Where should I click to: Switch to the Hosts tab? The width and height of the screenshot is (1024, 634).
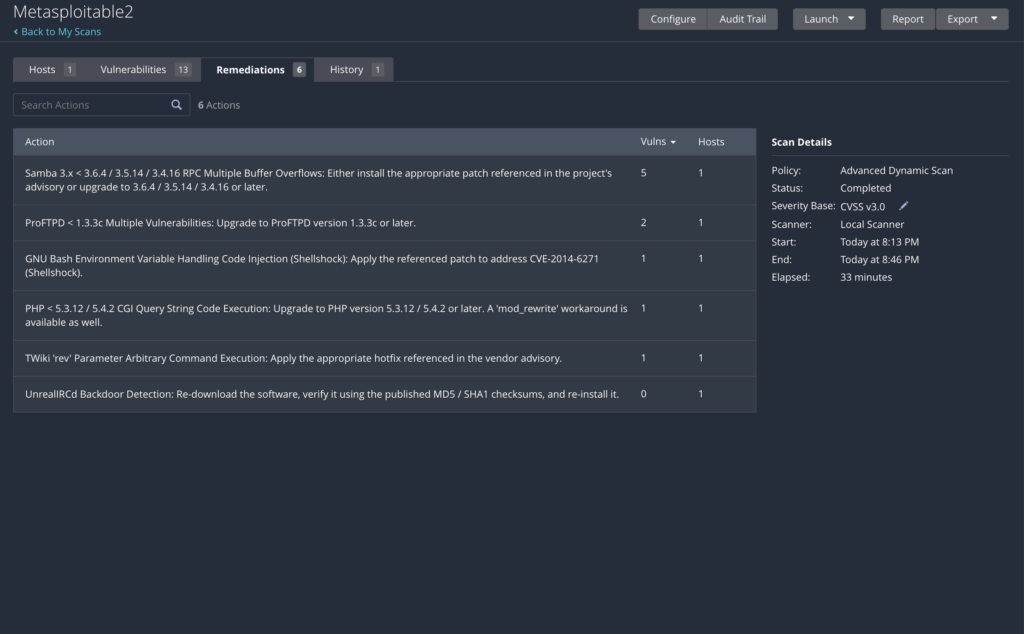(52, 69)
